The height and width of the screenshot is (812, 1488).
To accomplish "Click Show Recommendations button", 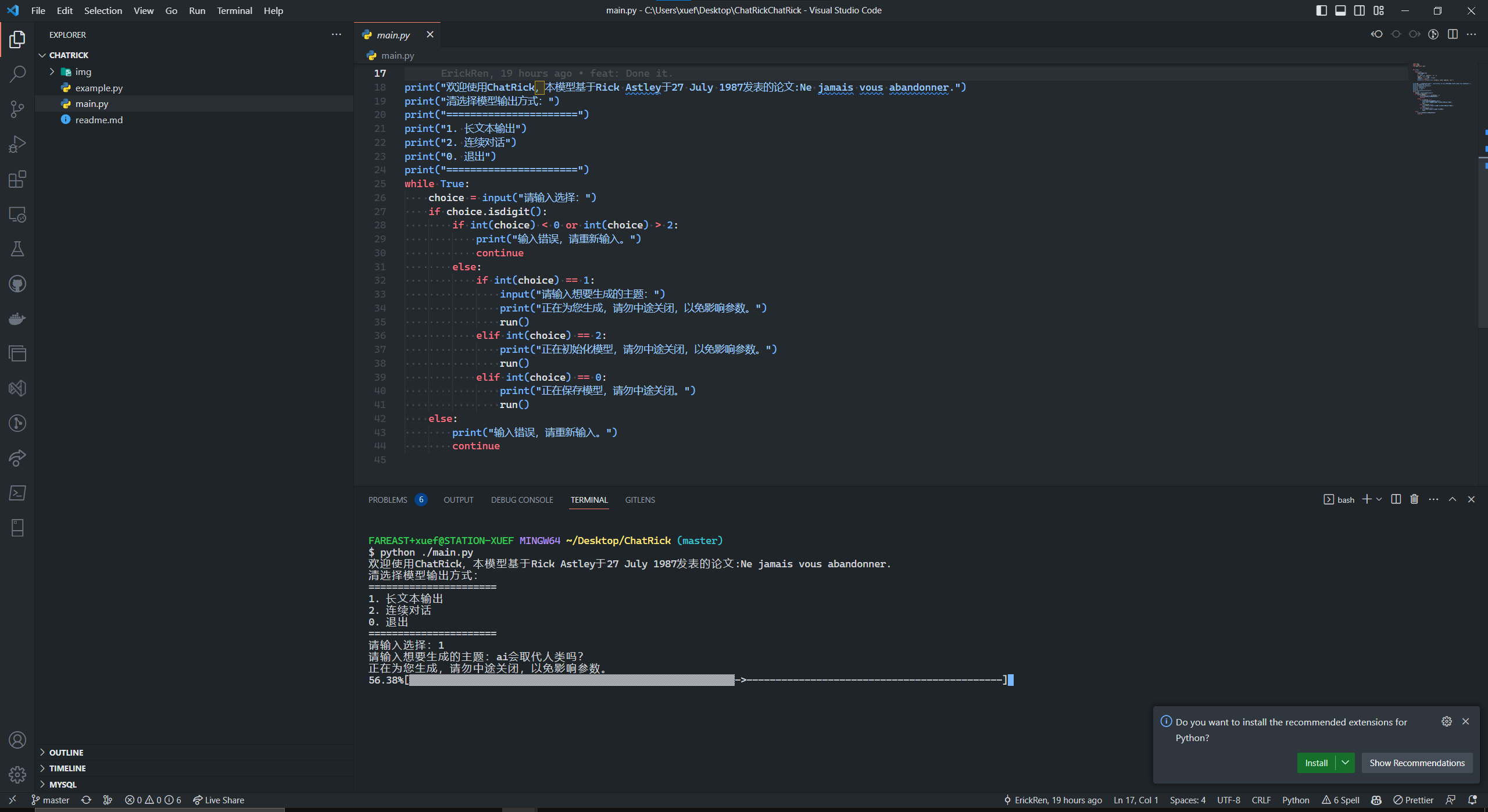I will click(x=1417, y=763).
